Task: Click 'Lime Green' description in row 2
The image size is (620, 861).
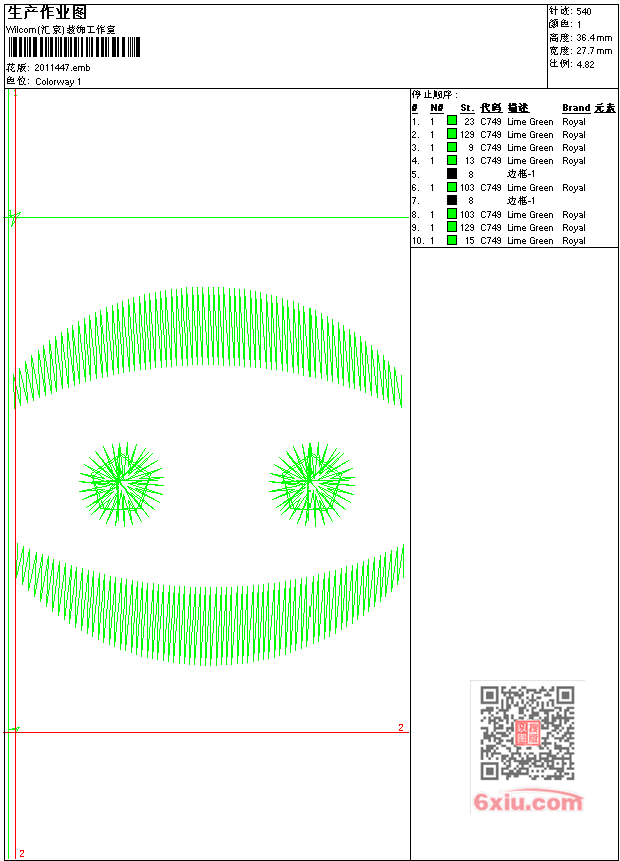Action: pos(530,135)
